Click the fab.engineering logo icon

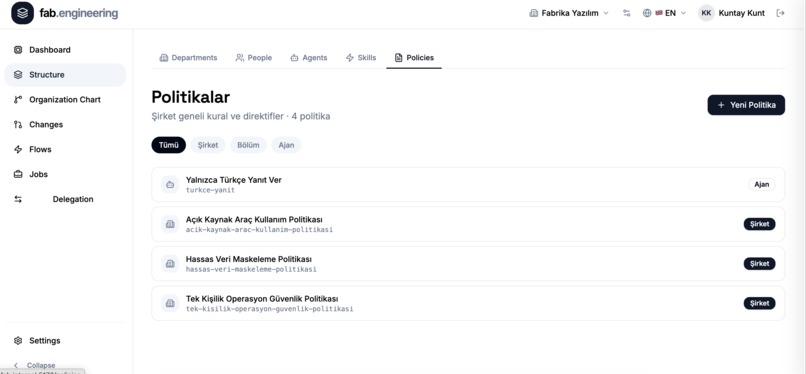tap(22, 13)
